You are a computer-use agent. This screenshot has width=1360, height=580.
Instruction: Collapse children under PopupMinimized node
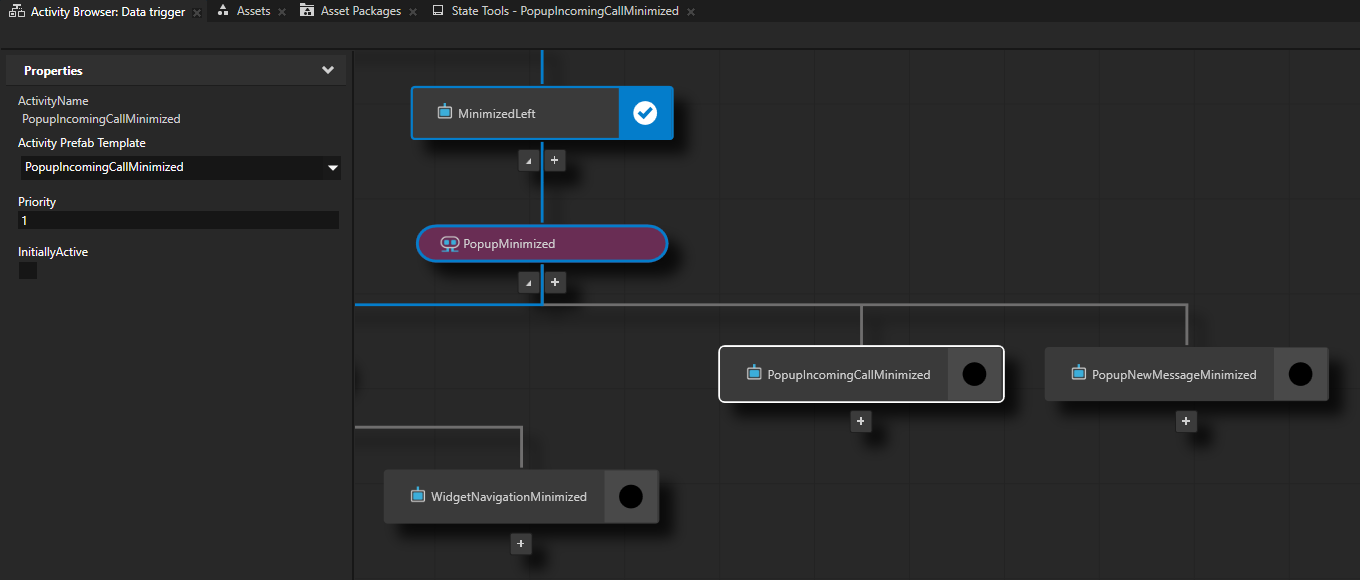pyautogui.click(x=529, y=283)
